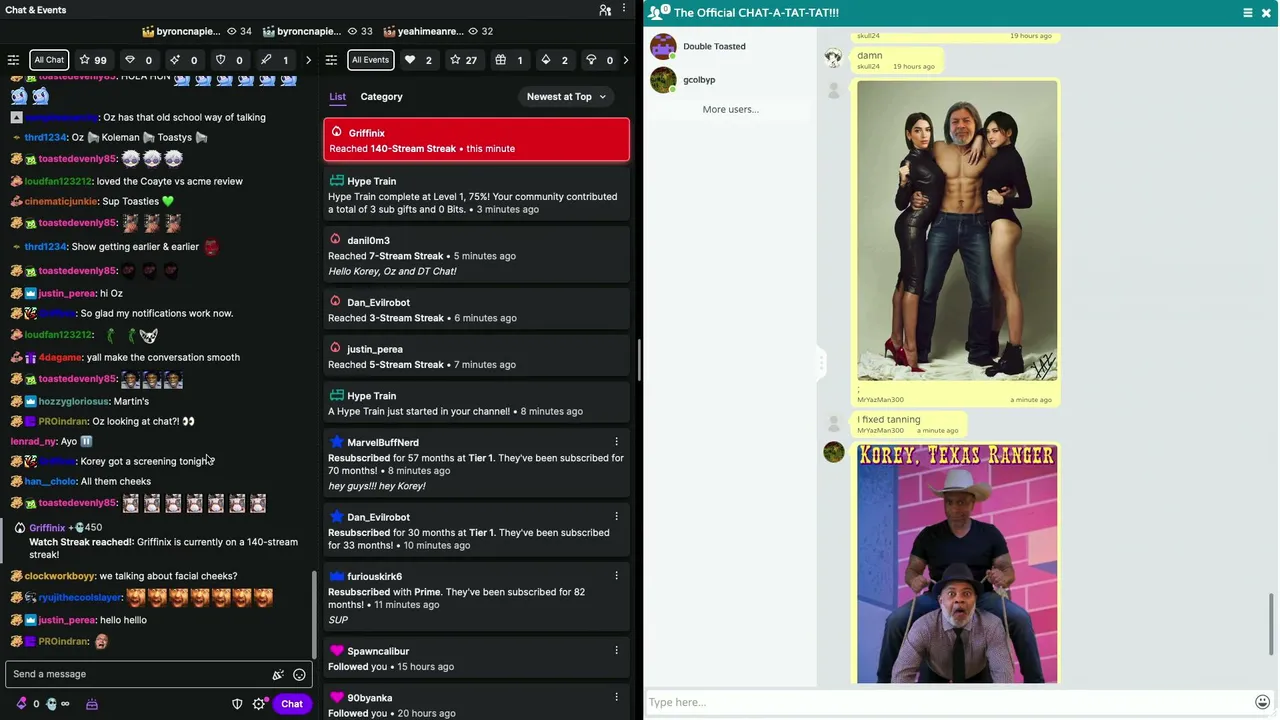
Task: Show more chat filters with right arrow
Action: pos(308,60)
